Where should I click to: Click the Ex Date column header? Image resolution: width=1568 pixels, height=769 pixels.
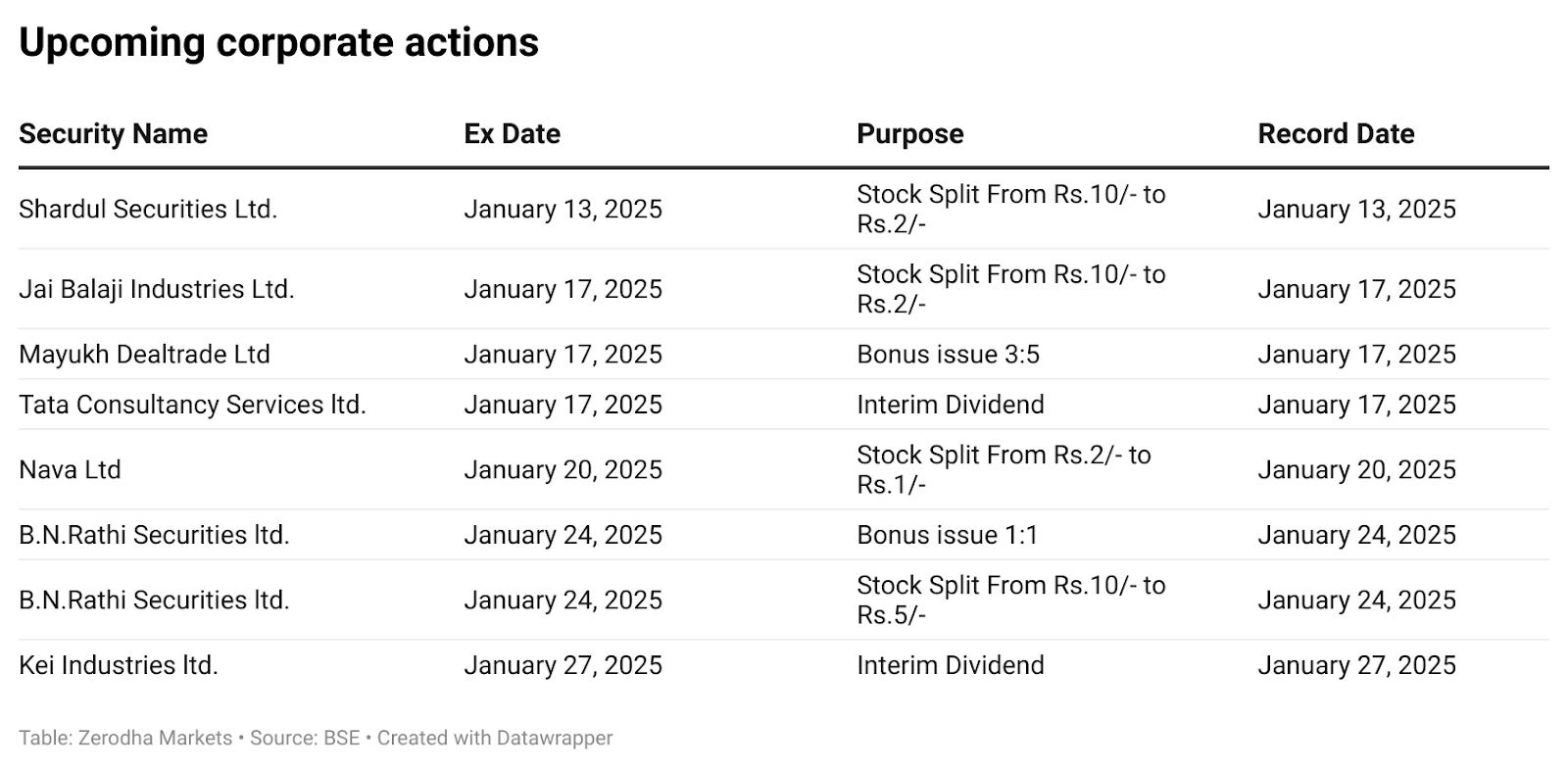pos(512,134)
